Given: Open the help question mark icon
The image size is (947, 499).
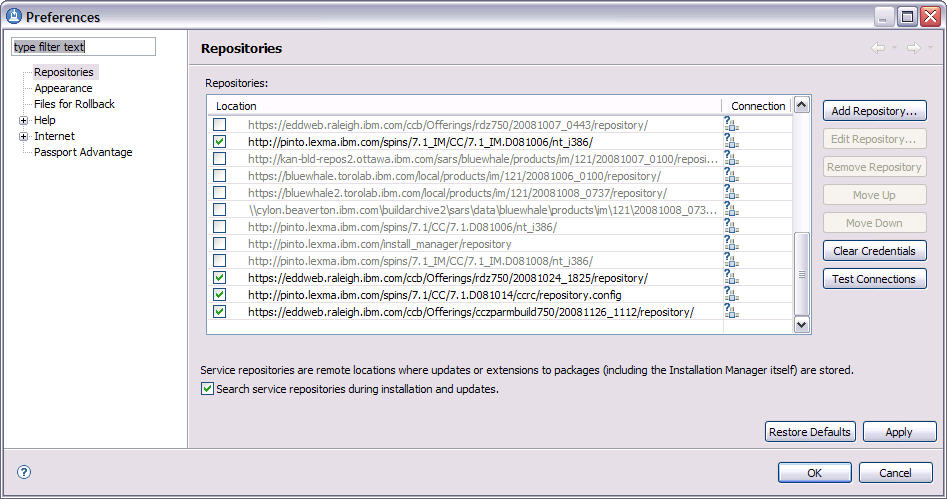Looking at the screenshot, I should [x=24, y=472].
